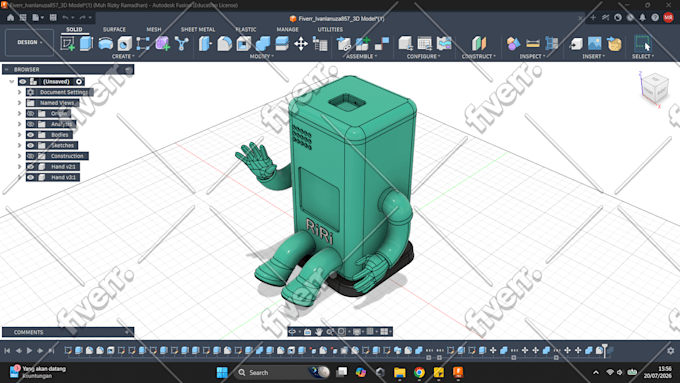
Task: Click the ViewCube in viewport corner
Action: (x=654, y=88)
